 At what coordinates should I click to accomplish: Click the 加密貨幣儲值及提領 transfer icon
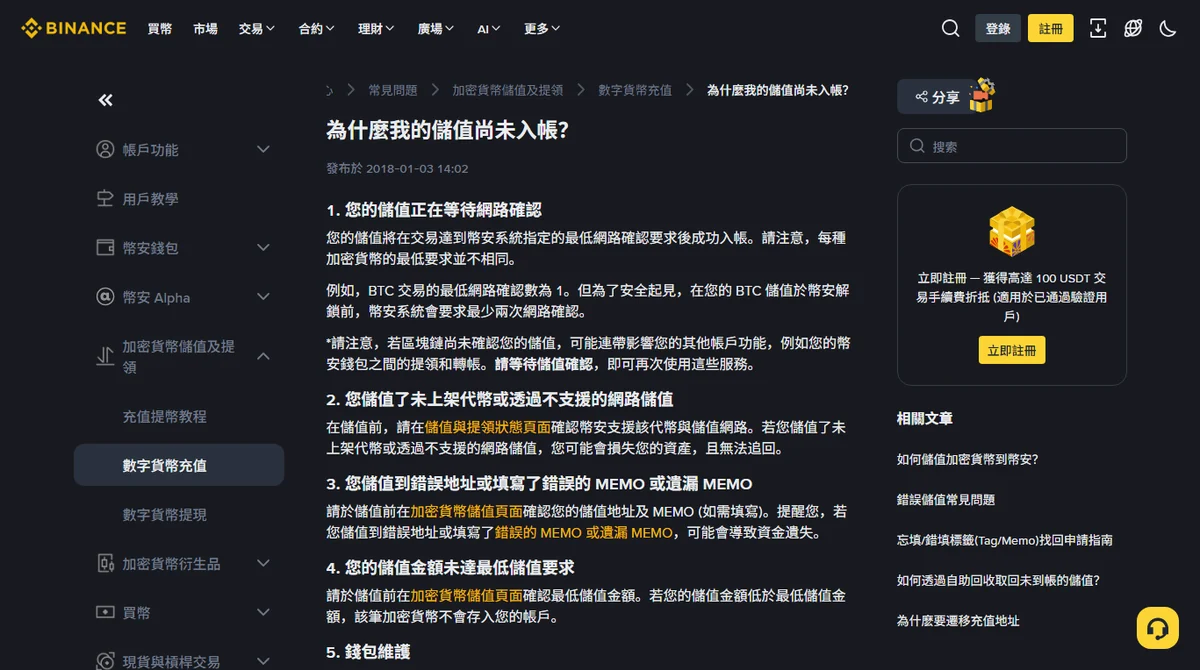(105, 356)
